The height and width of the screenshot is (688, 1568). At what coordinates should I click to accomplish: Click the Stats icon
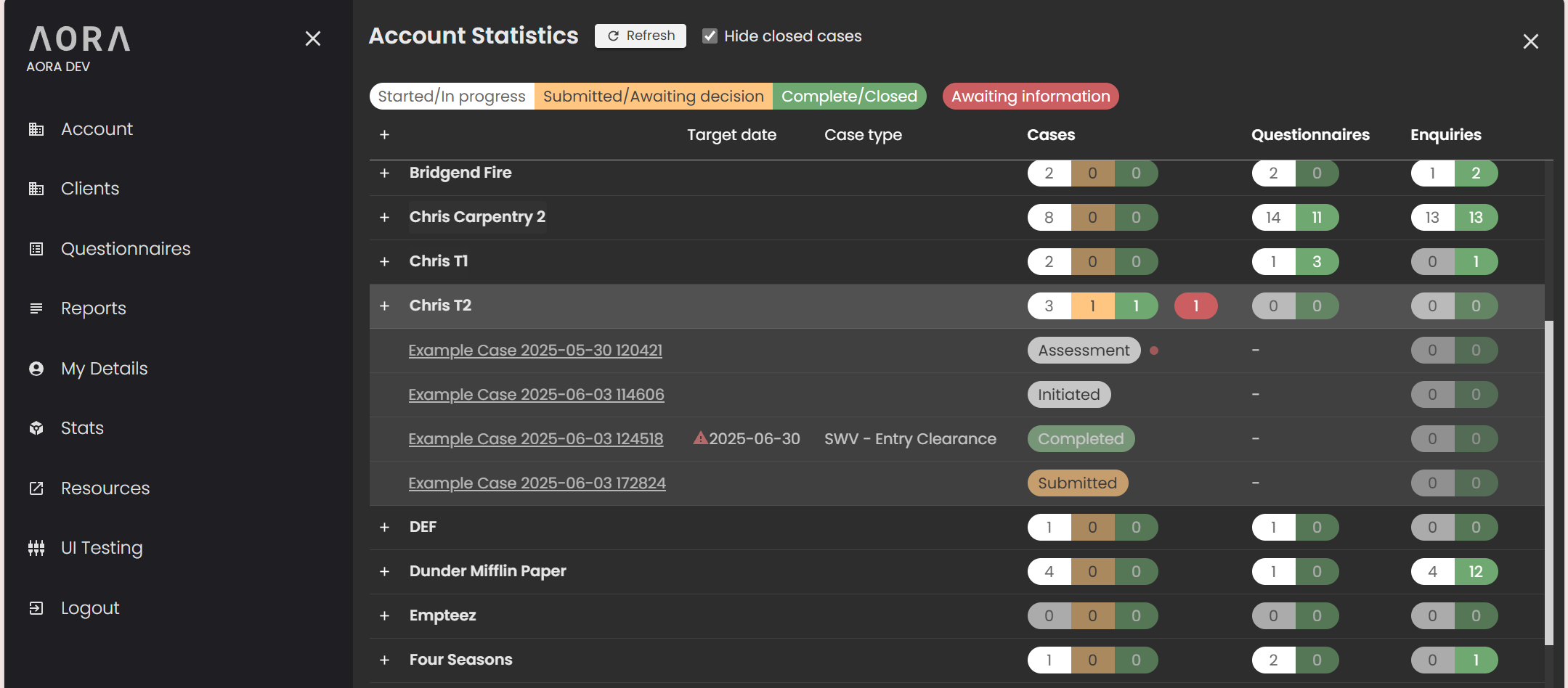[36, 427]
